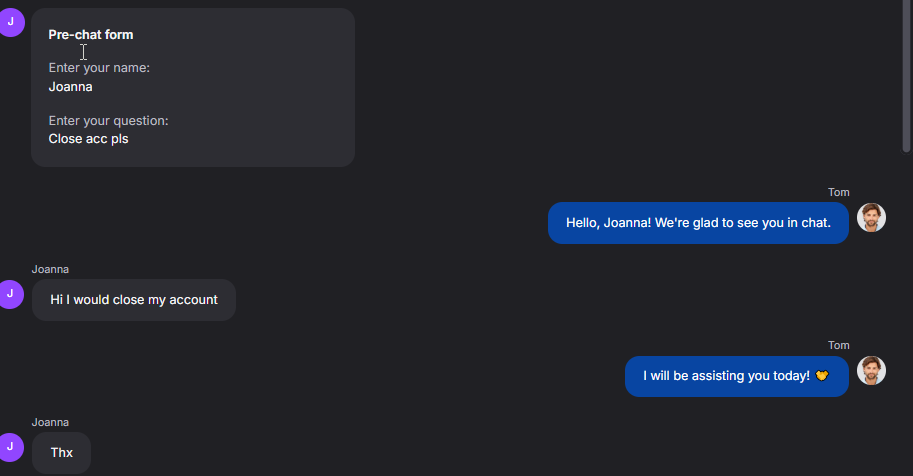The image size is (913, 476).
Task: Click the 'Hello, Joanna! We're glad to see you in chat.' bubble
Action: 698,223
